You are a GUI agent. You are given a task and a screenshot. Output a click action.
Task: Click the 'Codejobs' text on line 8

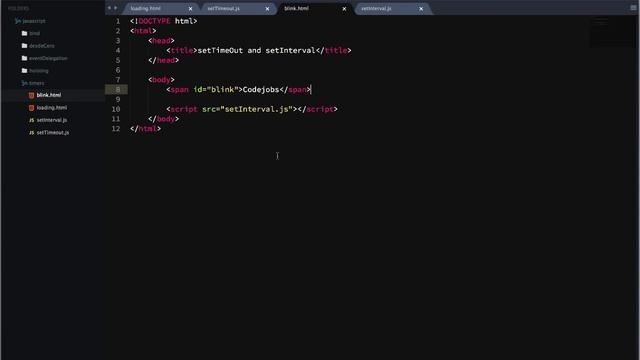261,90
